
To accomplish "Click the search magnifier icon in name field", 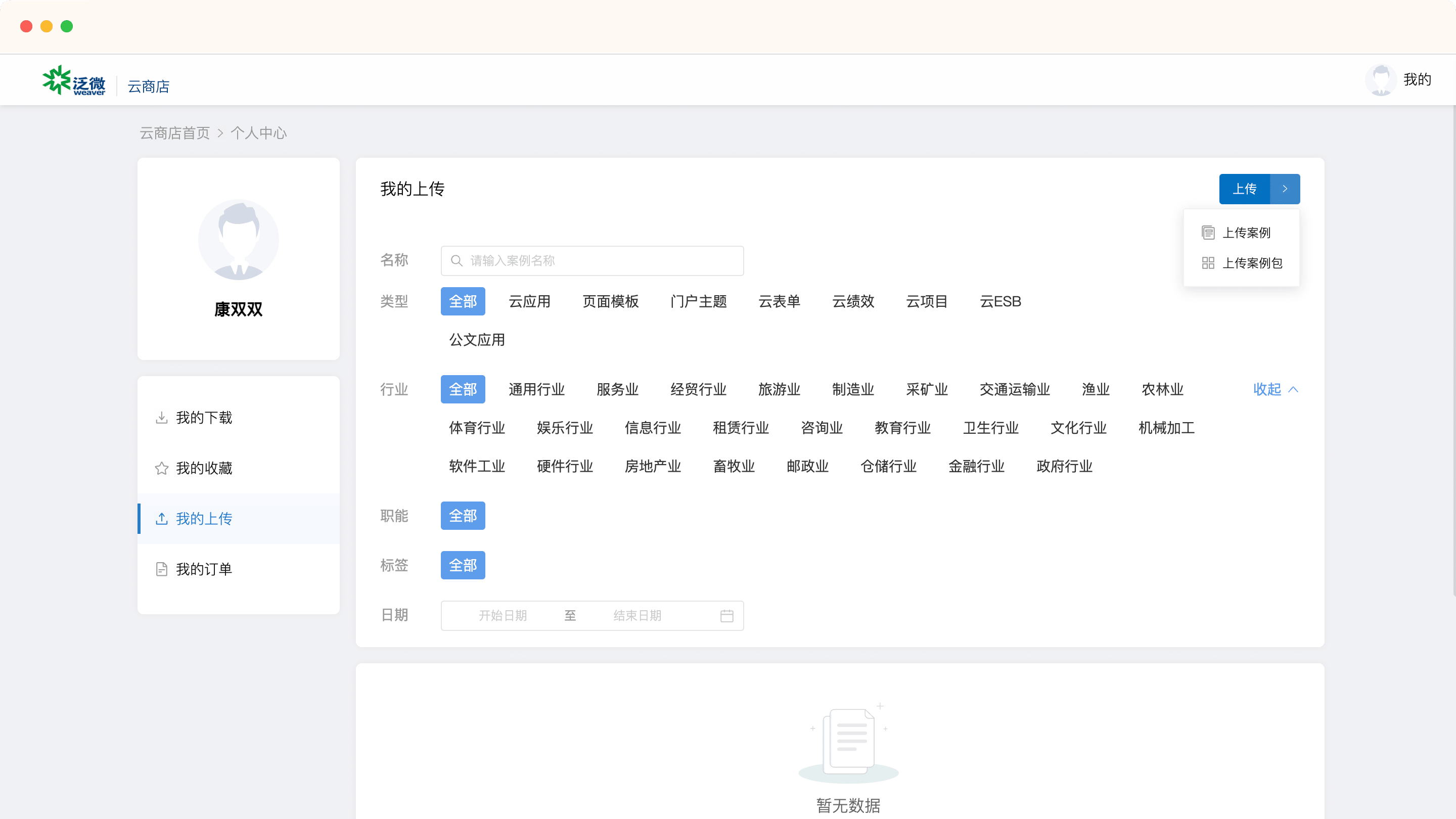I will [x=457, y=260].
